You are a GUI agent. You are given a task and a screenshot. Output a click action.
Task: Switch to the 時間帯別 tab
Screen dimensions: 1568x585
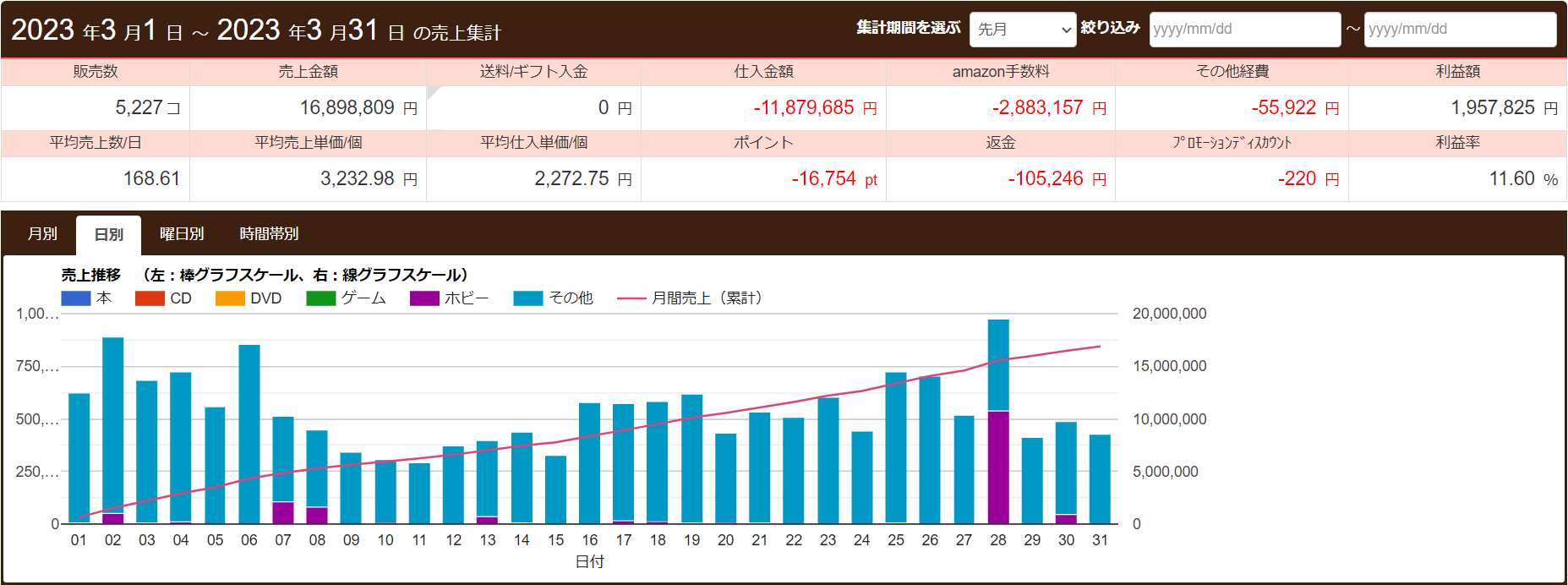point(269,234)
